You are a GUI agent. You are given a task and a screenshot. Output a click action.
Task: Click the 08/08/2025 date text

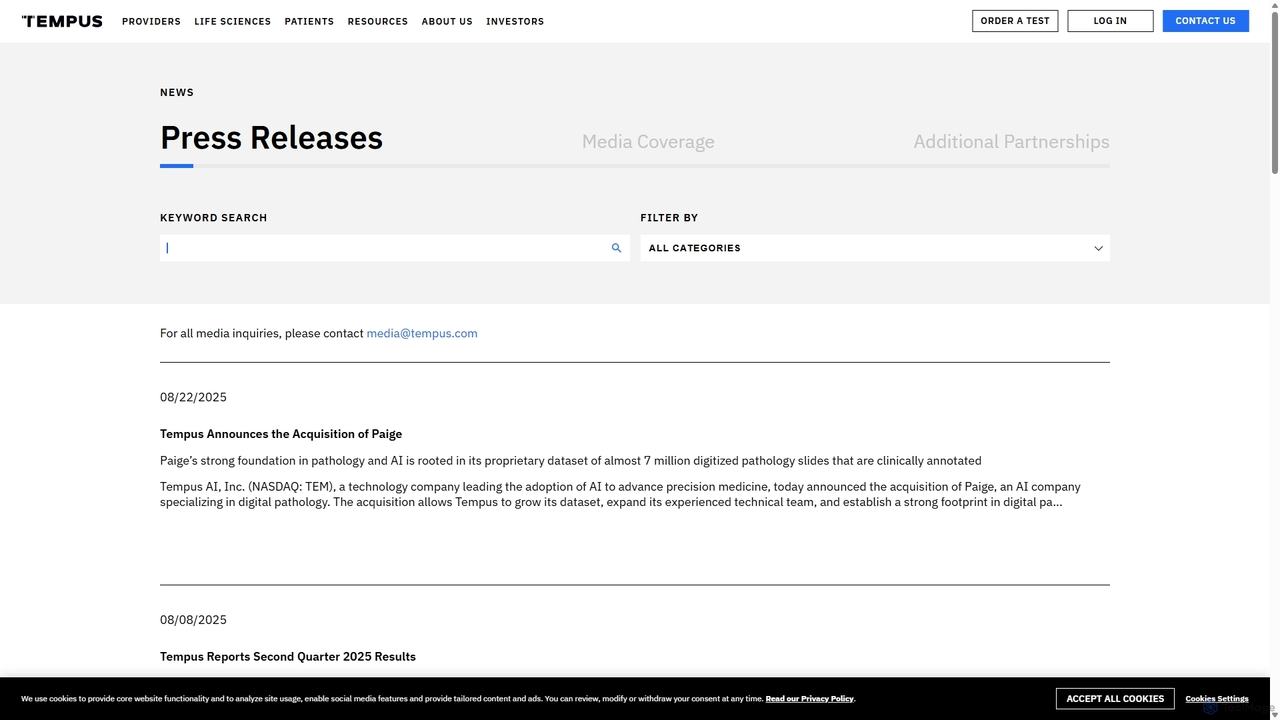pyautogui.click(x=193, y=620)
